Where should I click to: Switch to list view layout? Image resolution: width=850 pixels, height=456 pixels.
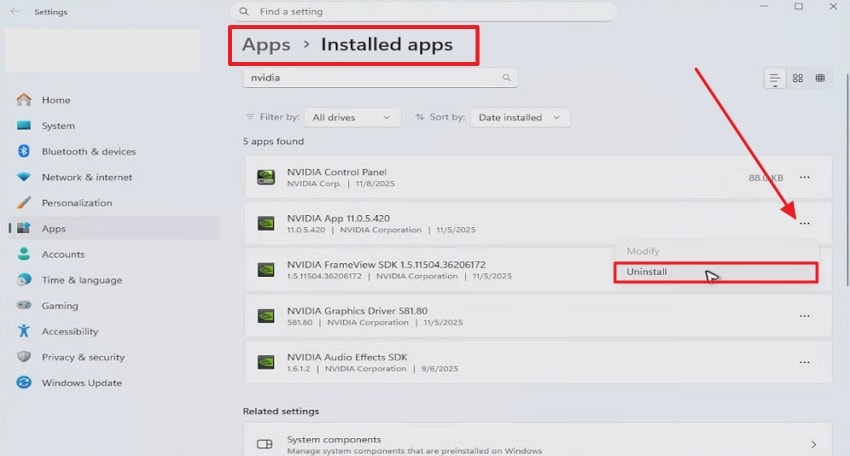[775, 79]
